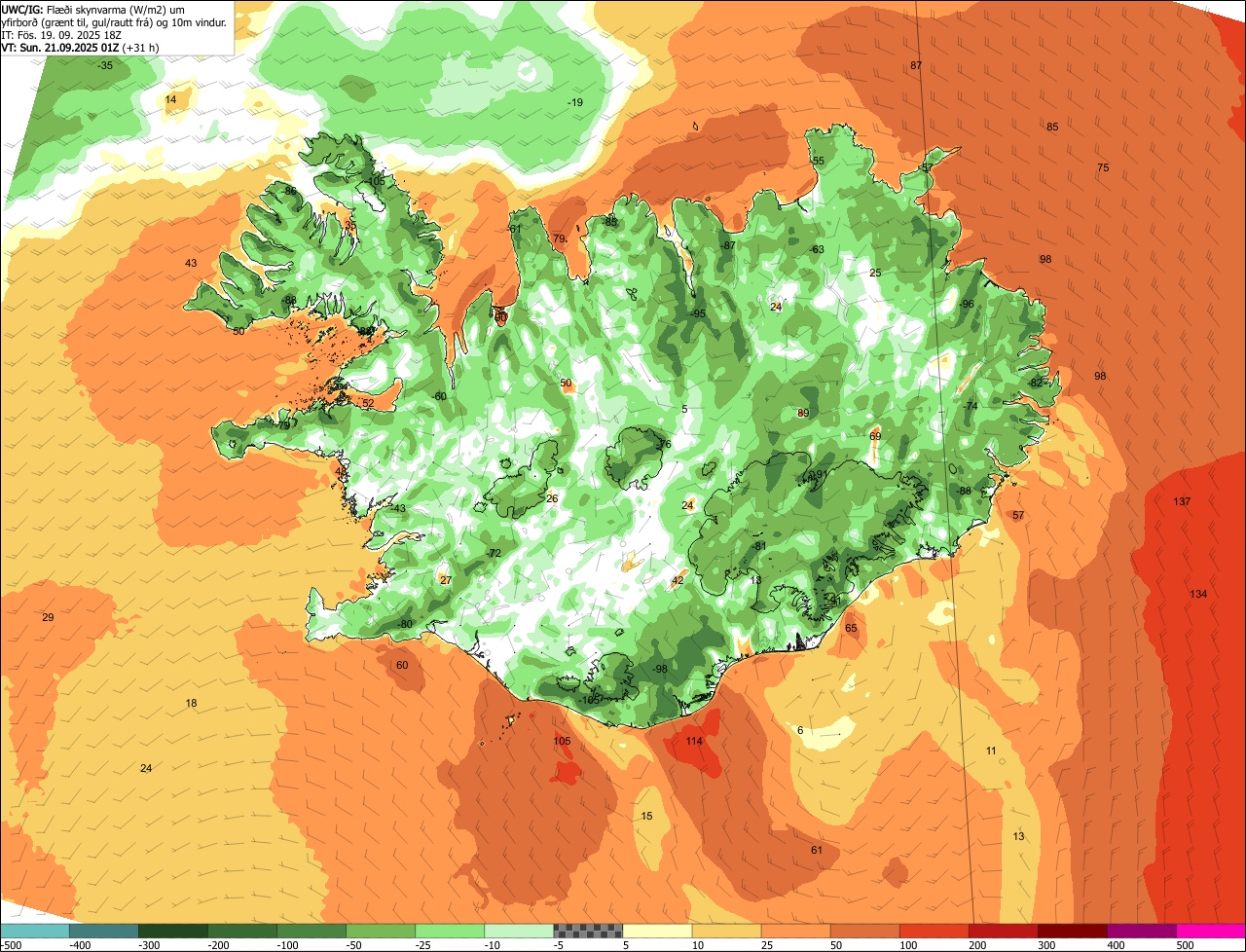Click the '-35' value on the map

click(105, 65)
